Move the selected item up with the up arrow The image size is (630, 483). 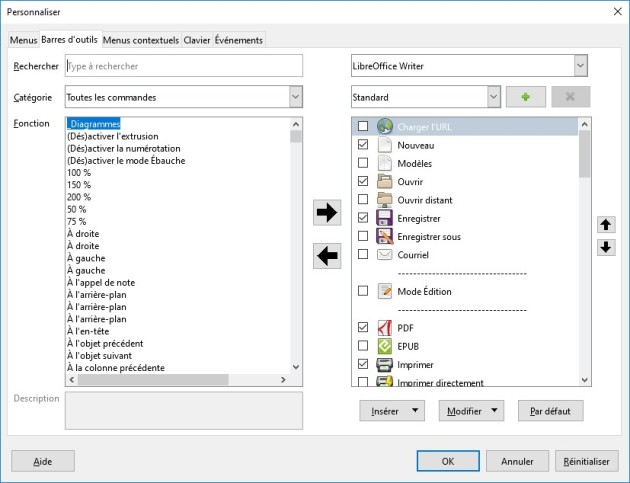tap(605, 225)
